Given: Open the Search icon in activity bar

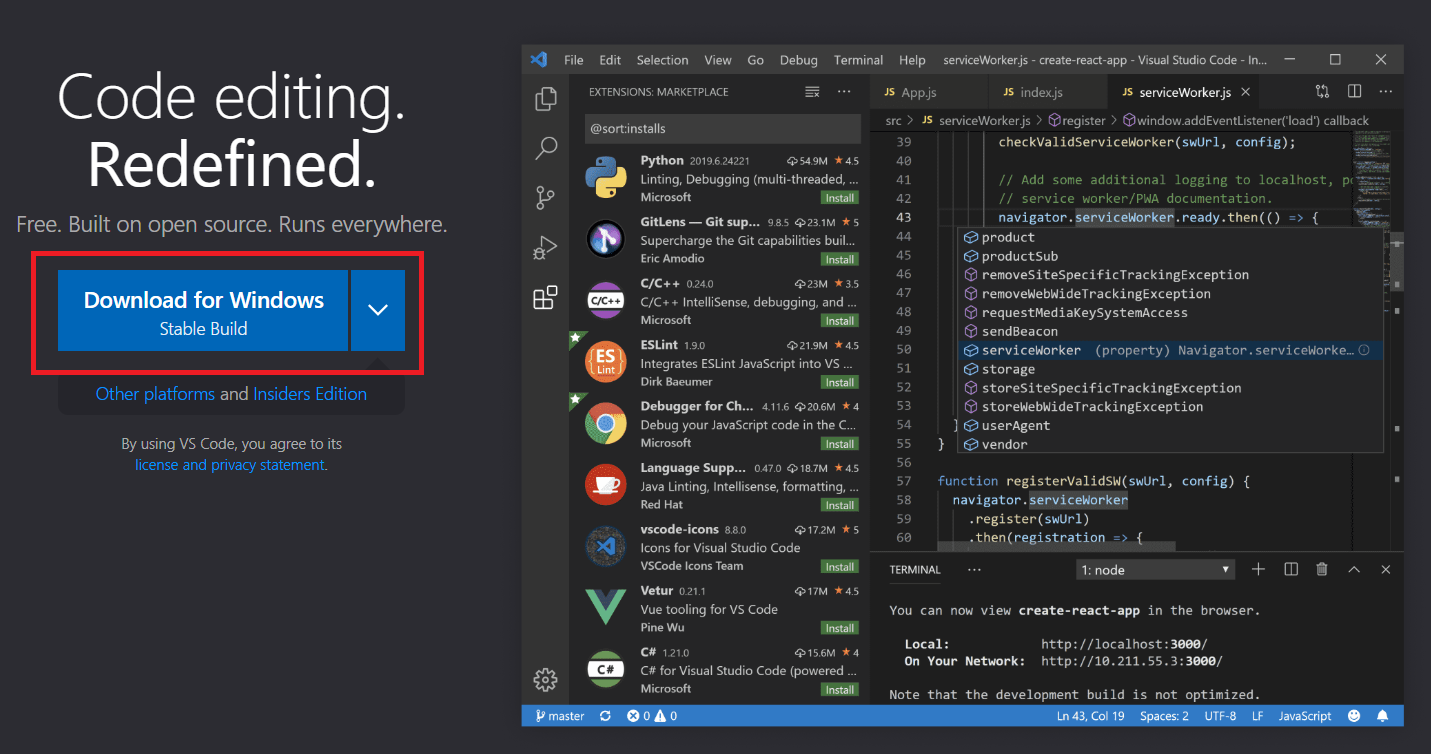Looking at the screenshot, I should click(546, 148).
